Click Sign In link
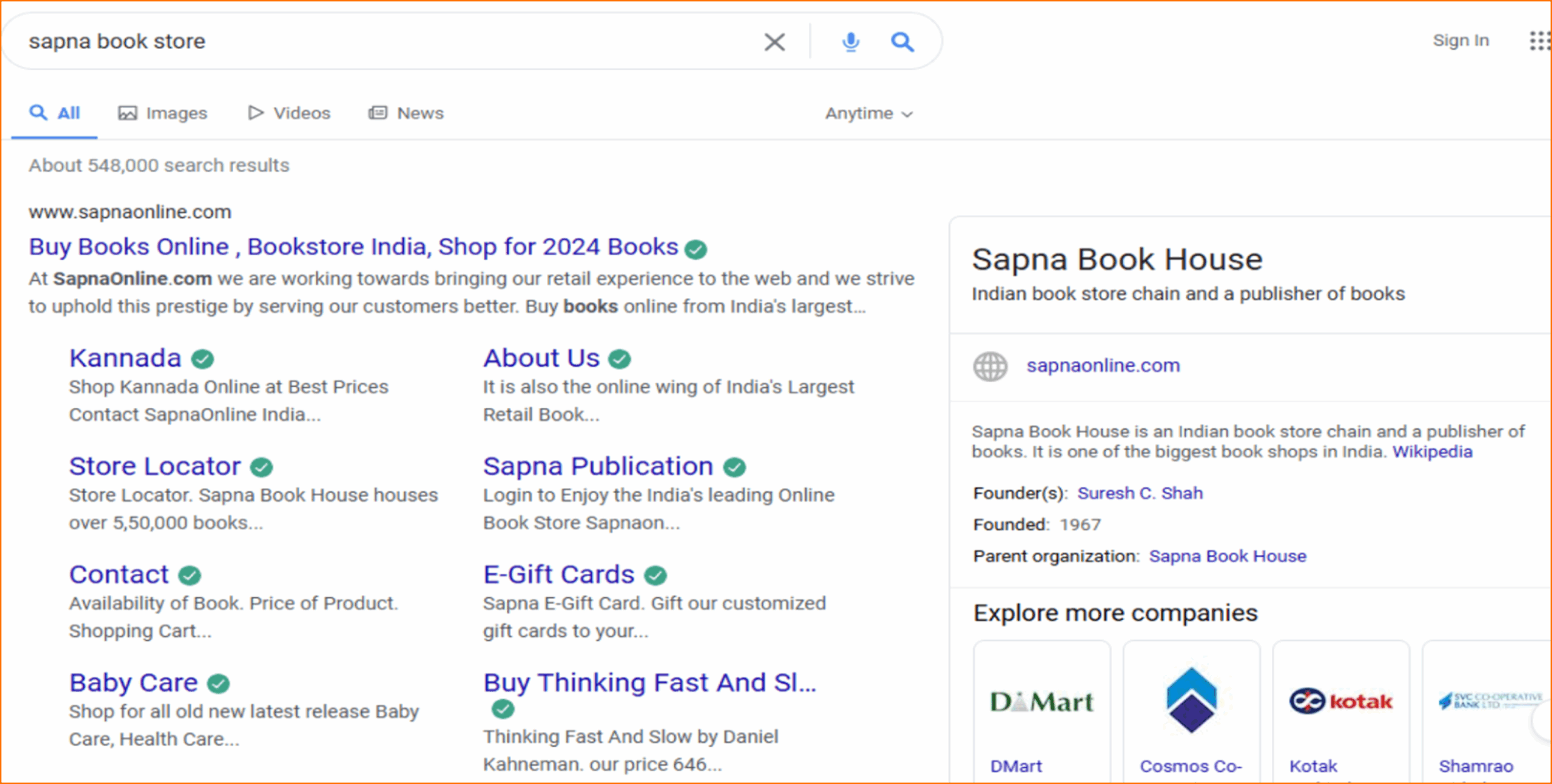 (x=1460, y=41)
